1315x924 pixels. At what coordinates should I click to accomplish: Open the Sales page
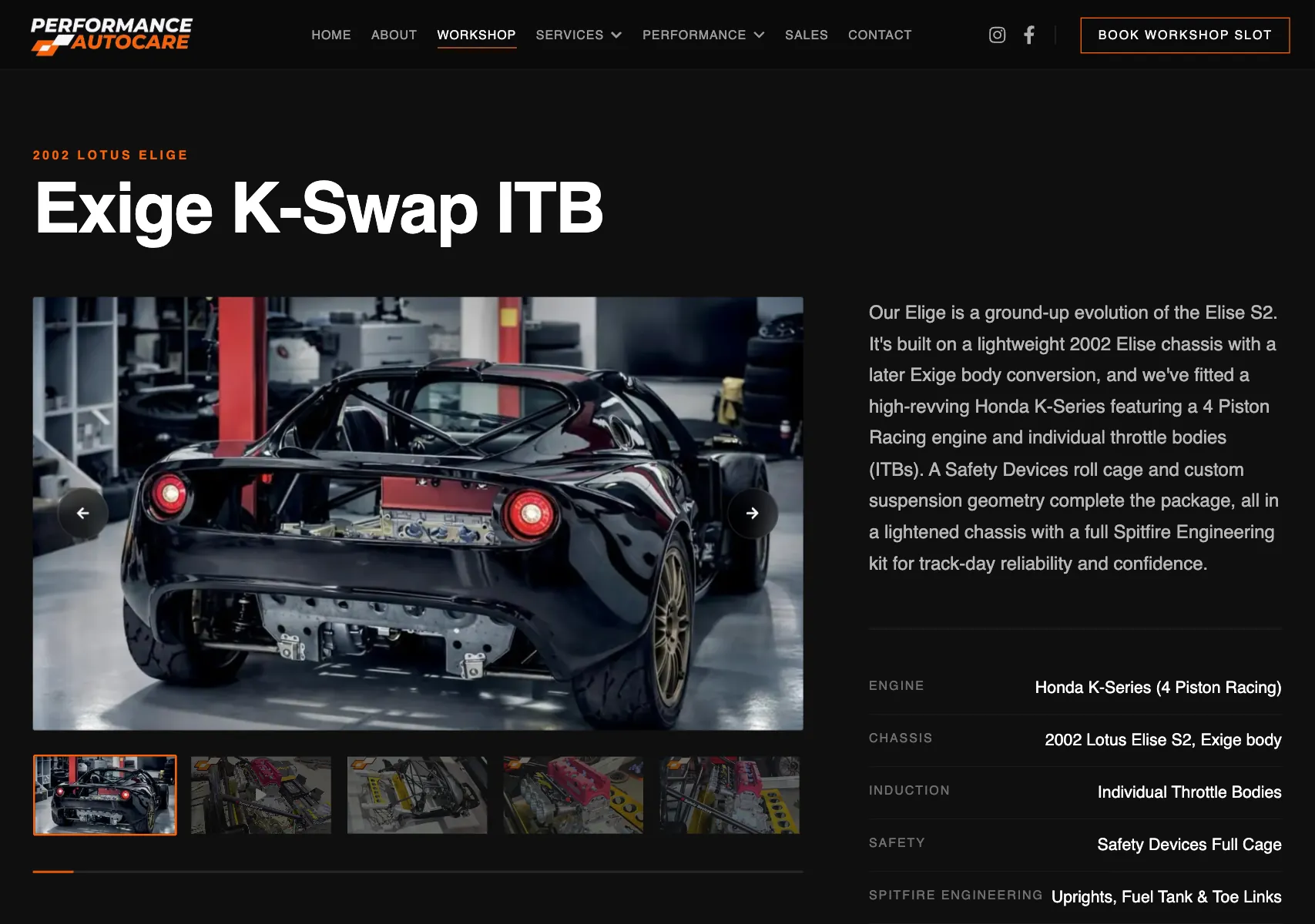(x=807, y=35)
